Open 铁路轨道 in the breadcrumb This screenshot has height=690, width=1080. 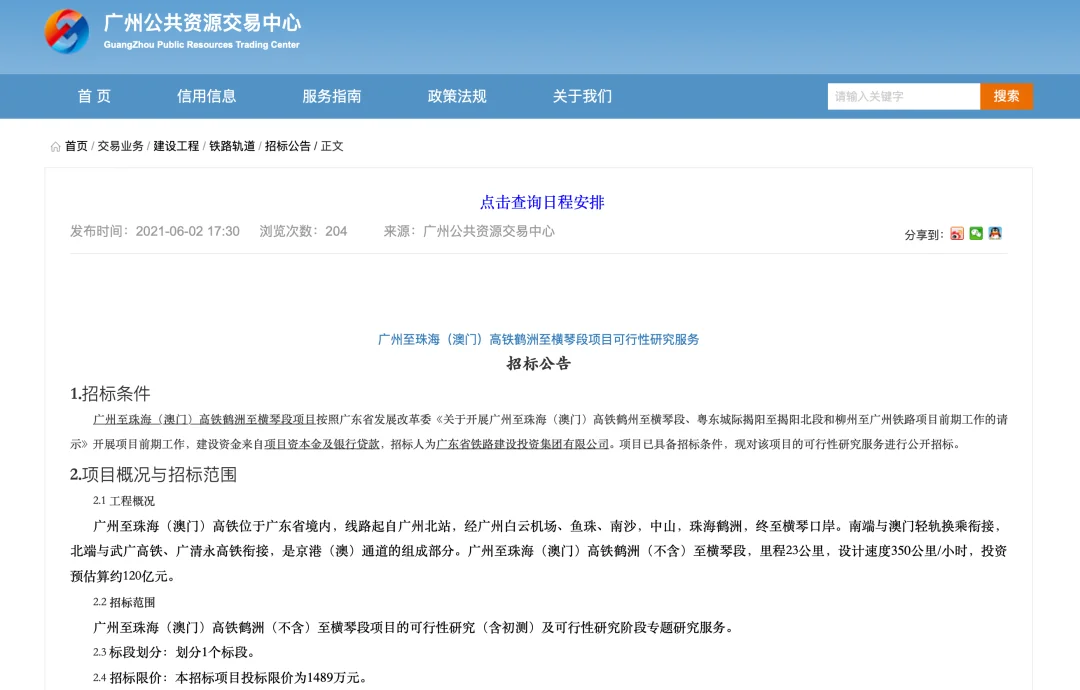point(232,146)
